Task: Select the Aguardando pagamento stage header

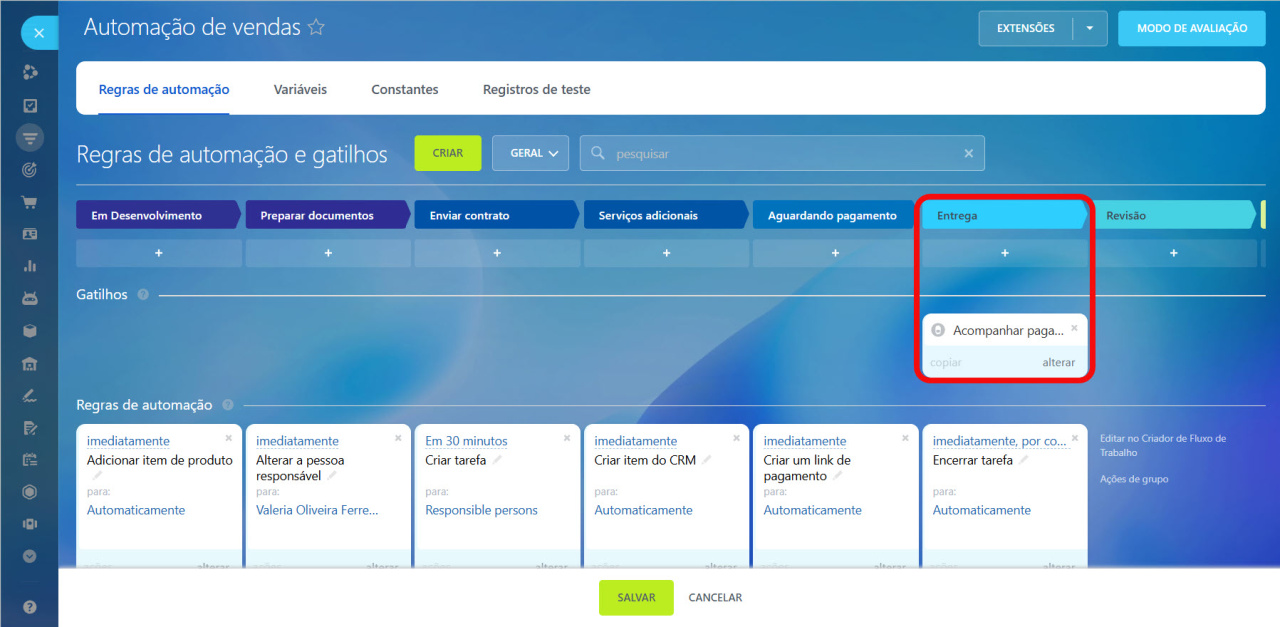Action: click(832, 216)
